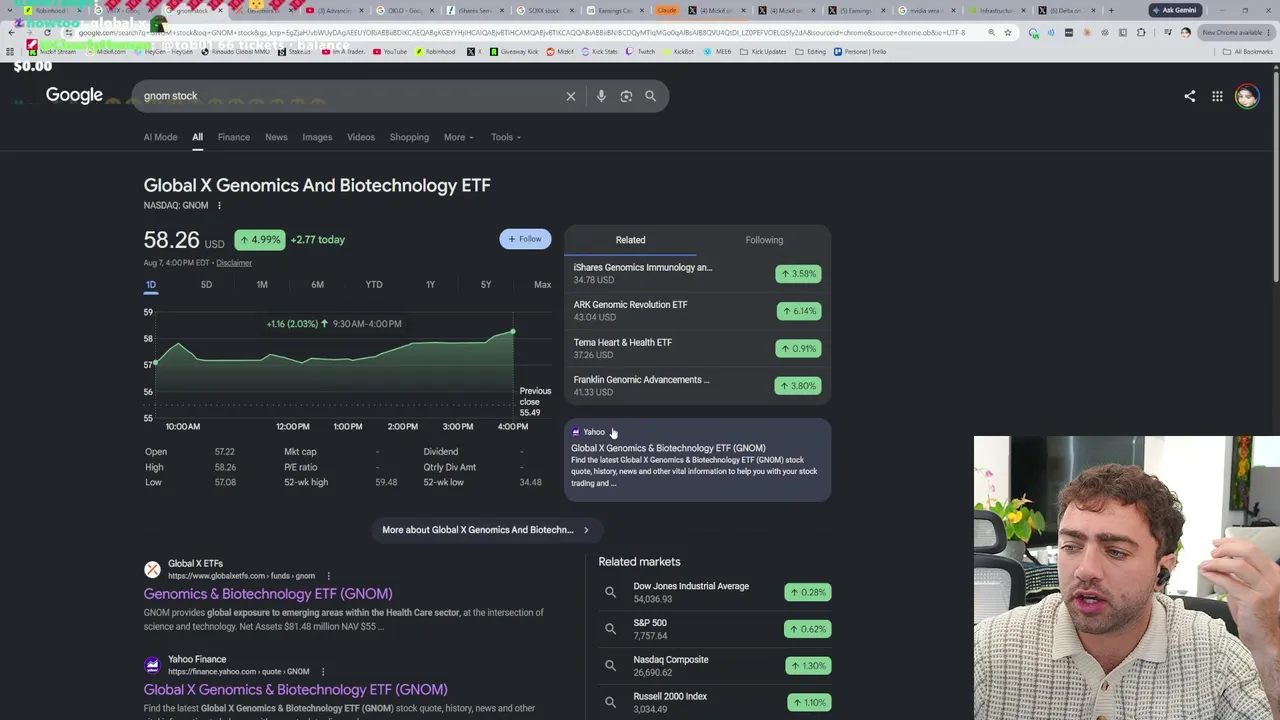This screenshot has height=720, width=1280.
Task: Select the 5D chart range
Action: tap(206, 285)
